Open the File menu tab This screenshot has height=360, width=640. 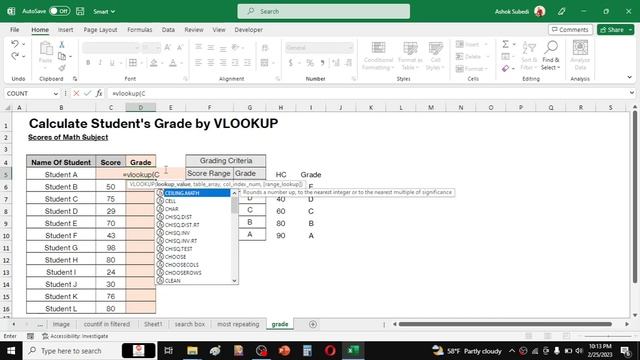coord(15,29)
